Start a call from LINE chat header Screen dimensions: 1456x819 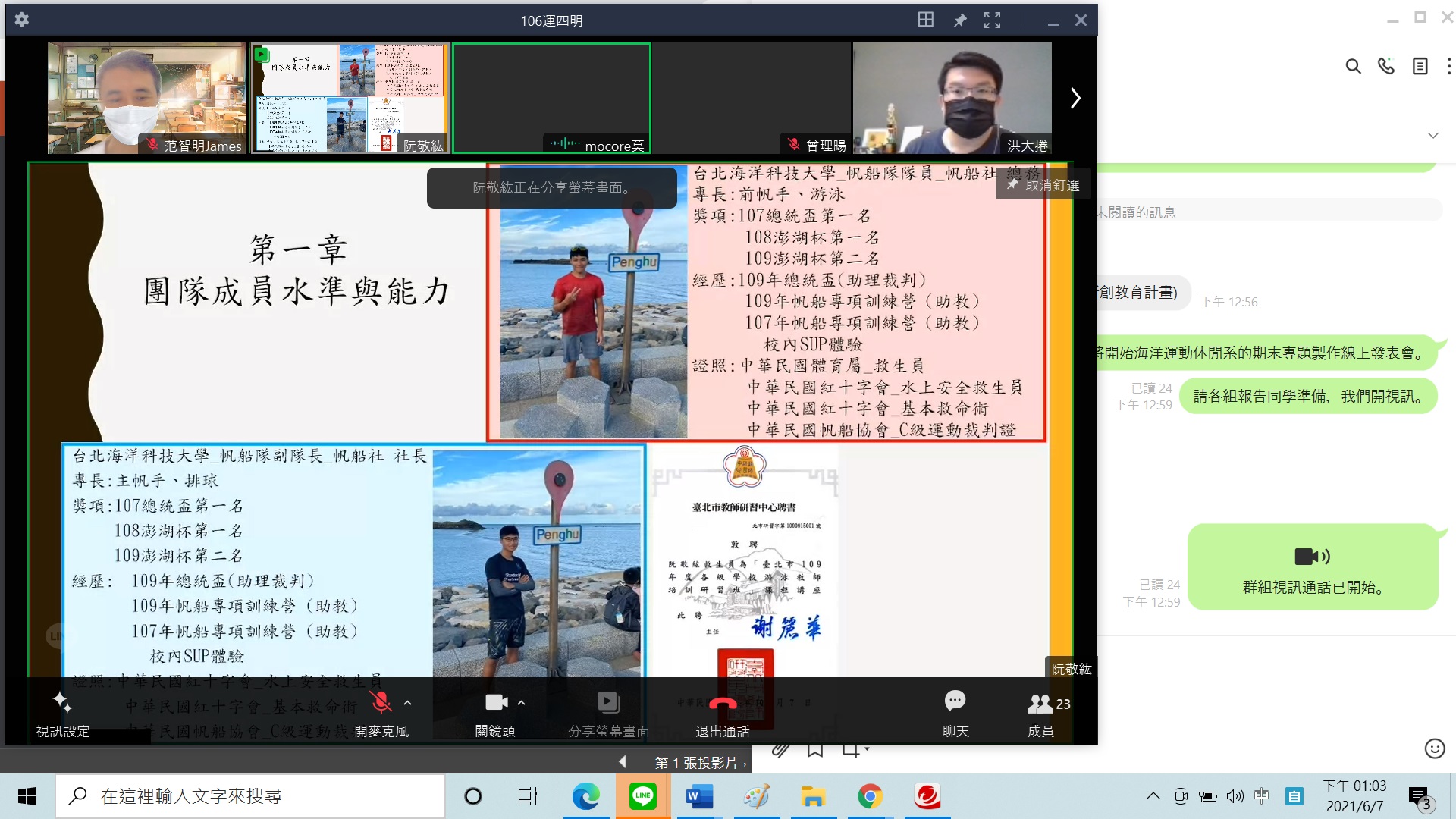pos(1386,67)
